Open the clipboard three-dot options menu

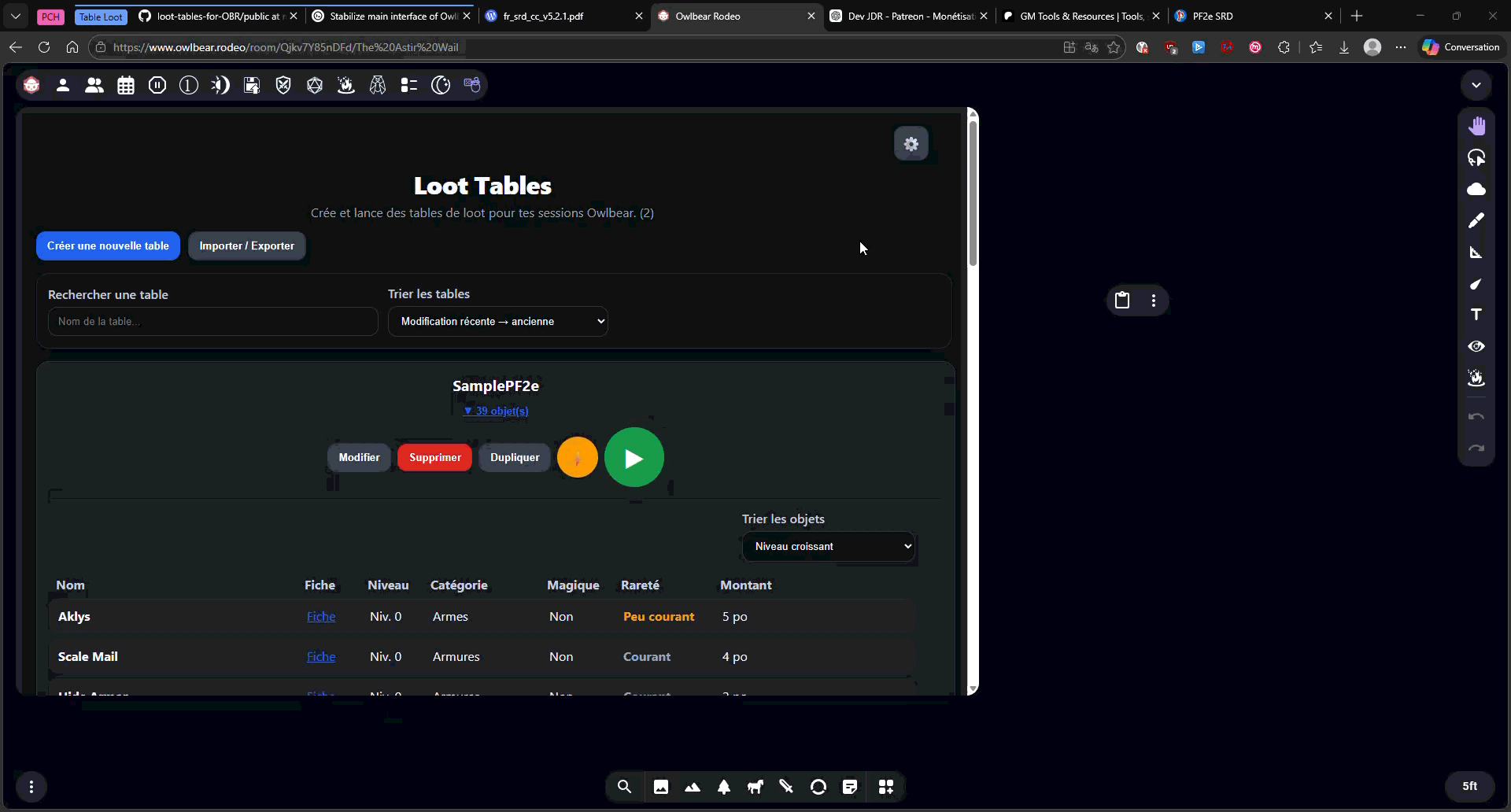pyautogui.click(x=1154, y=301)
